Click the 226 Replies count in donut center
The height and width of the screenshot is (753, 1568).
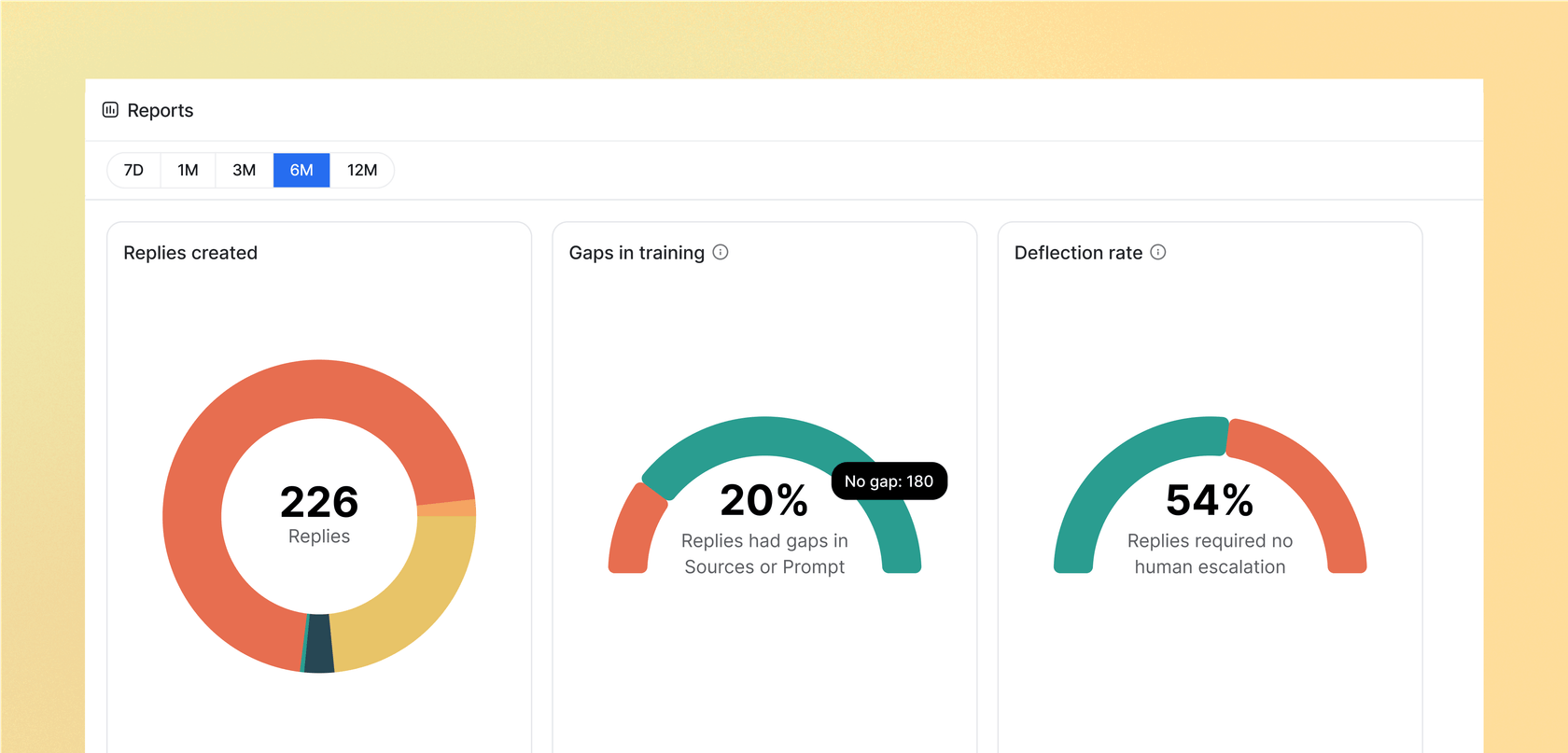(319, 503)
